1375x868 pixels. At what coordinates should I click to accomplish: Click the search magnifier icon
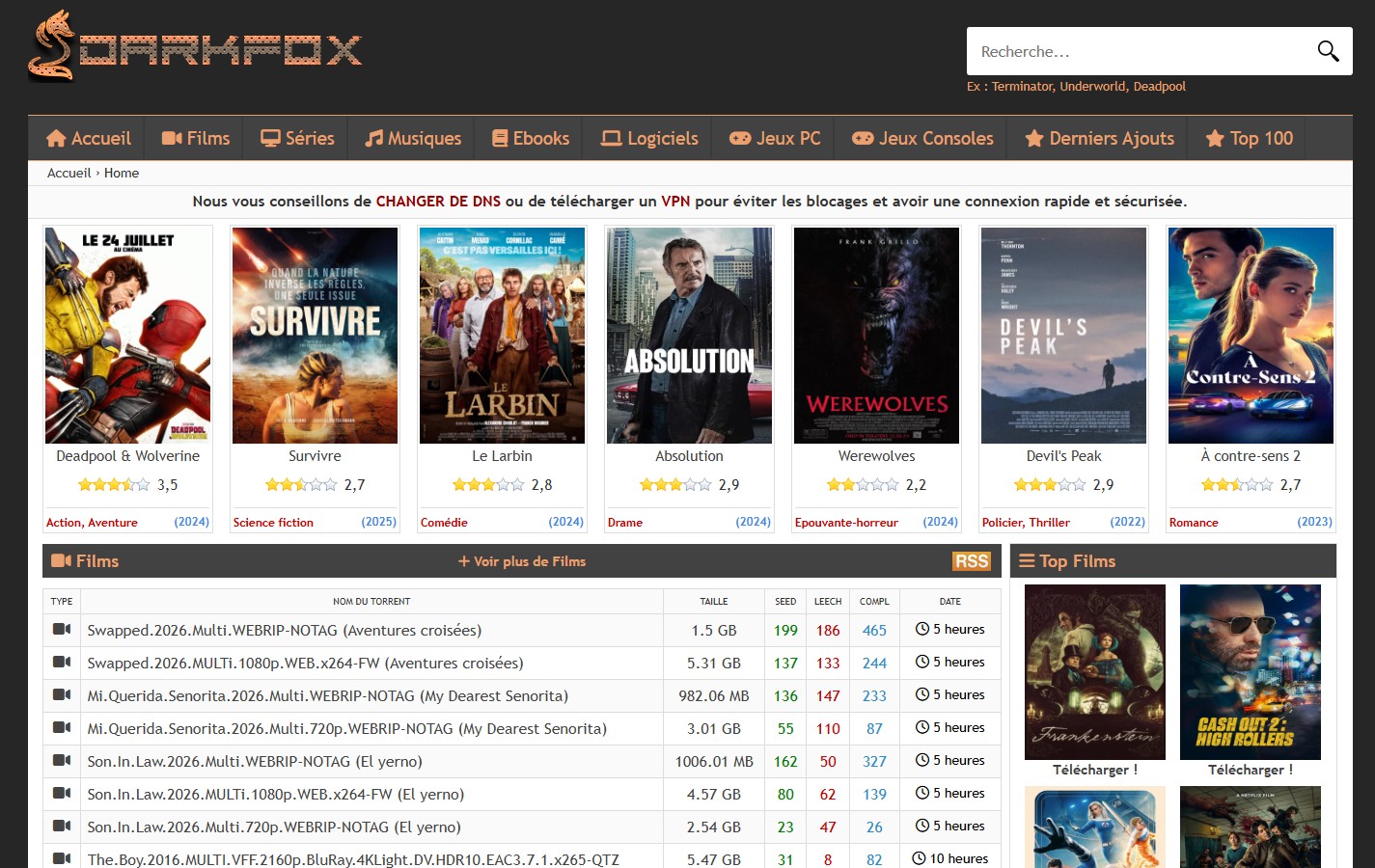click(1329, 51)
